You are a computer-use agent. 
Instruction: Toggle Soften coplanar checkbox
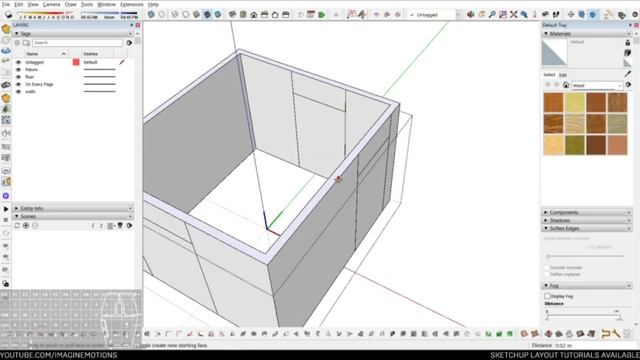(x=547, y=274)
